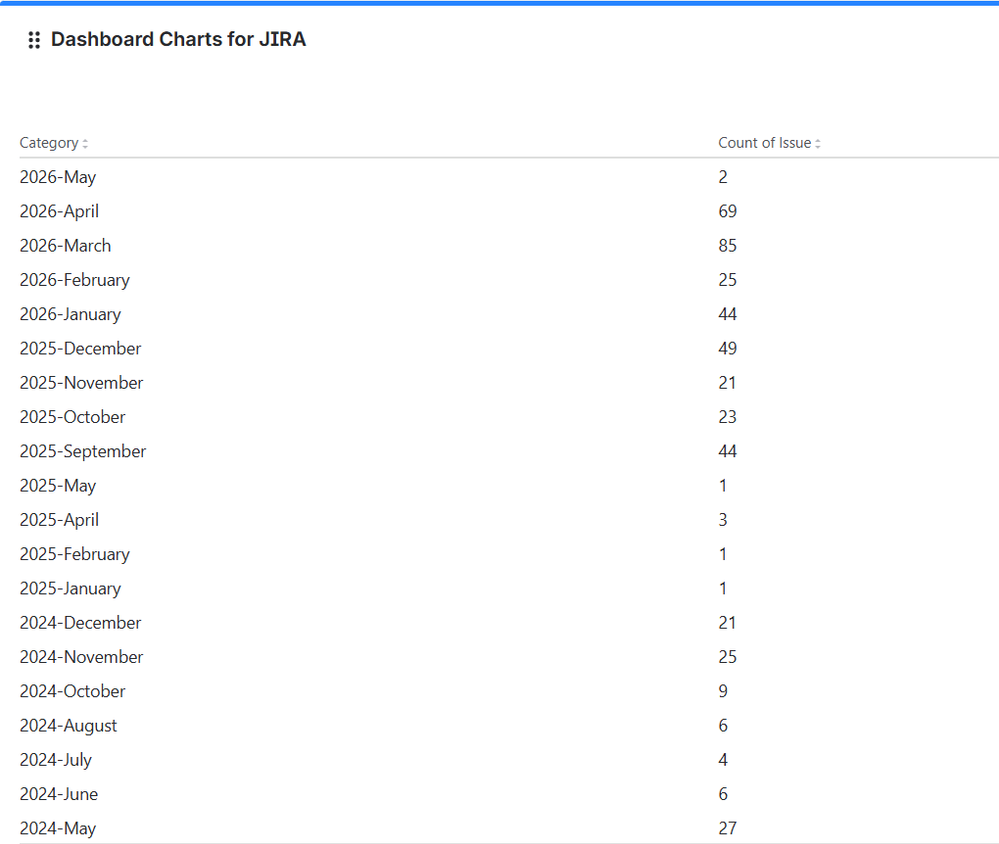
Task: Select the 2026-January category cell
Action: tap(70, 315)
